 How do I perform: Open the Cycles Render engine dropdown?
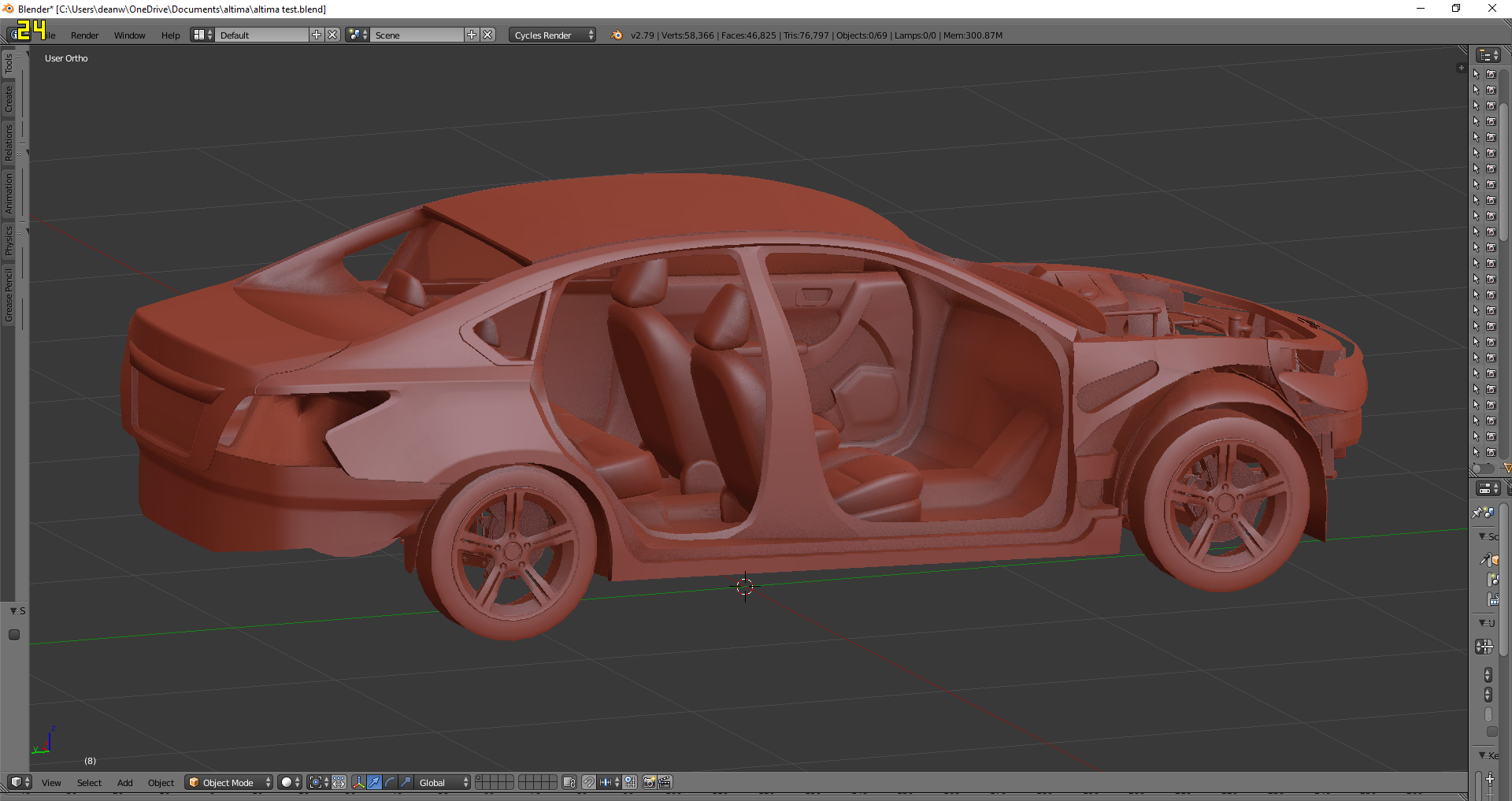(x=552, y=35)
